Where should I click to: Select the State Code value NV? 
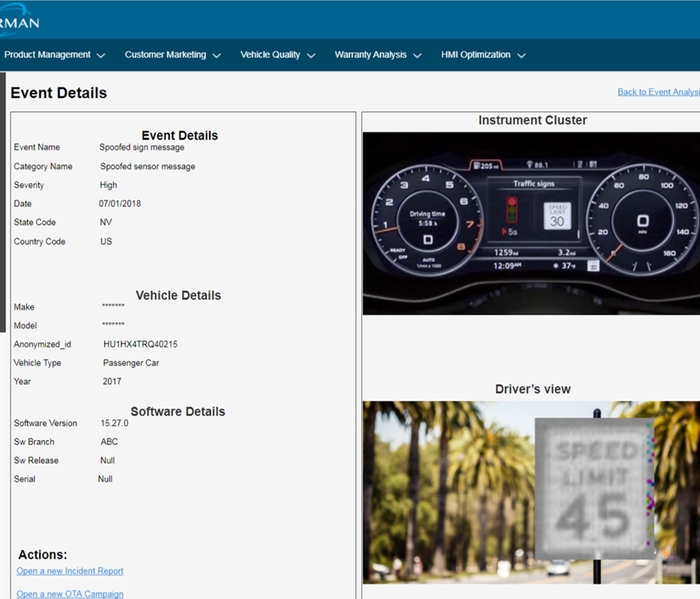coord(106,222)
